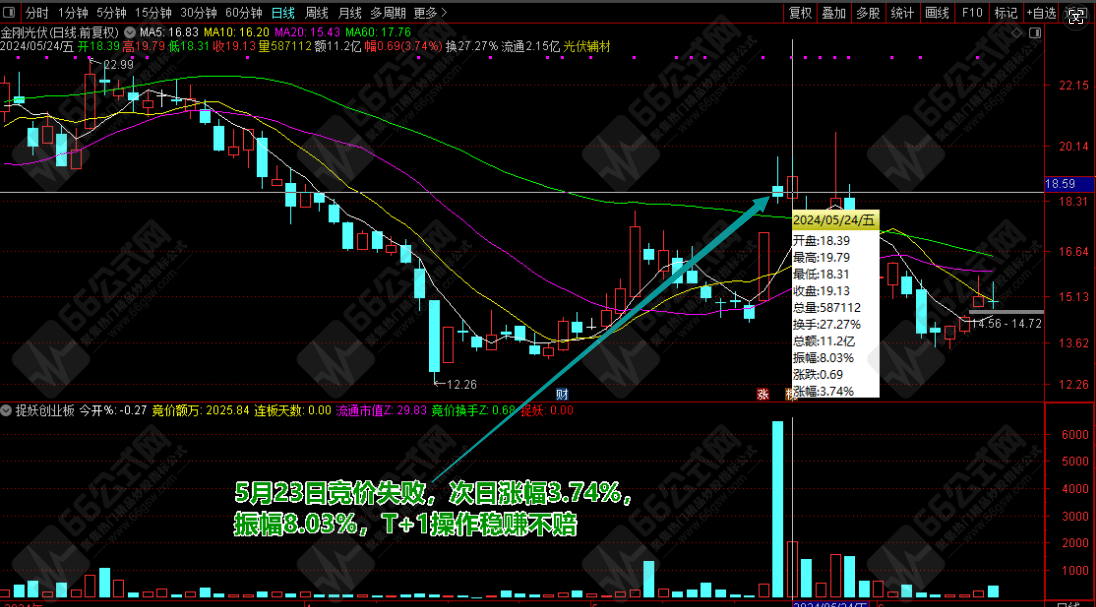The width and height of the screenshot is (1096, 607).
Task: Click the 叠加 overlay button
Action: click(834, 13)
